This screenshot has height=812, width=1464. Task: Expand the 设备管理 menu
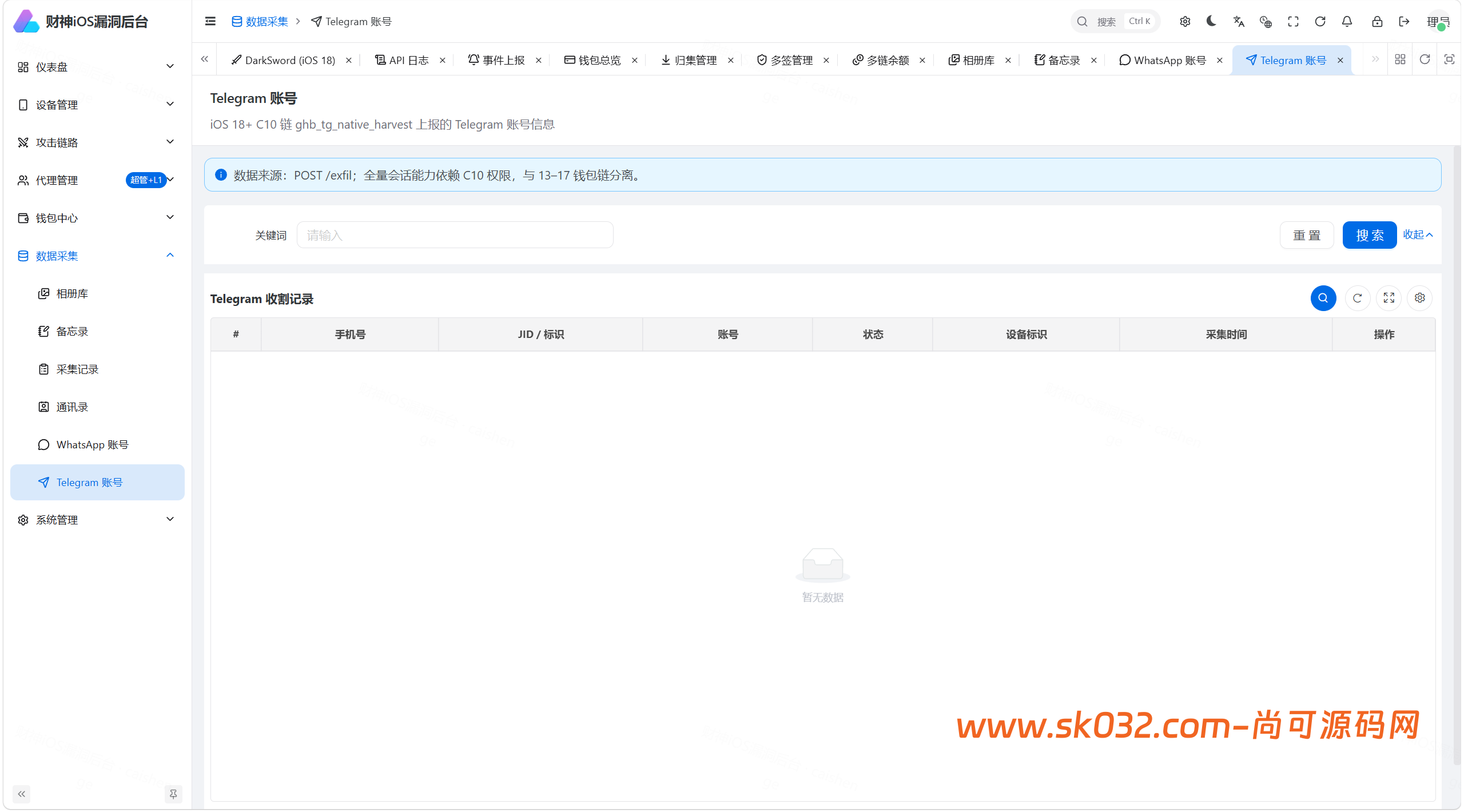click(x=97, y=105)
